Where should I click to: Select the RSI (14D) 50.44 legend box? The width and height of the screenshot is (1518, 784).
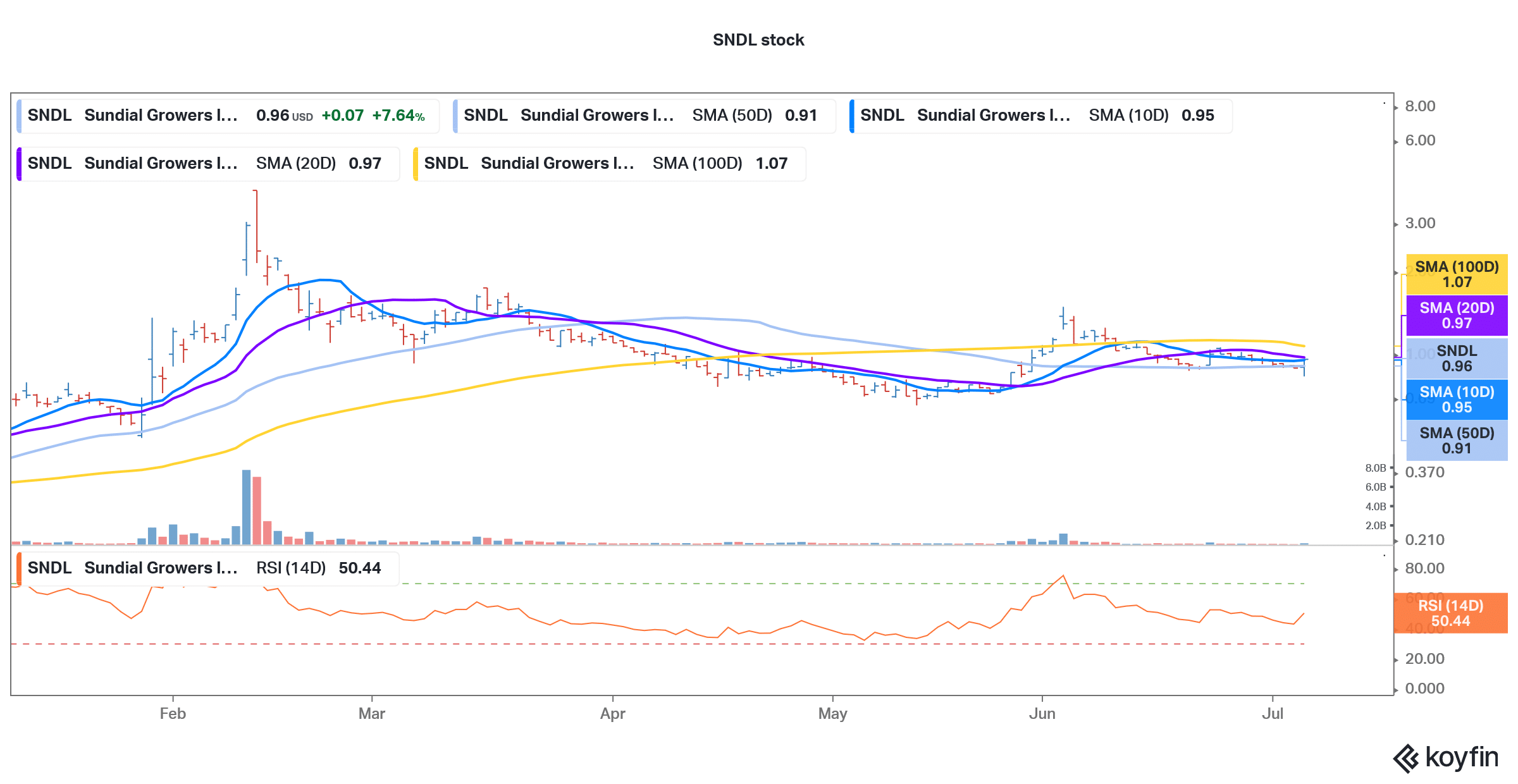[208, 568]
